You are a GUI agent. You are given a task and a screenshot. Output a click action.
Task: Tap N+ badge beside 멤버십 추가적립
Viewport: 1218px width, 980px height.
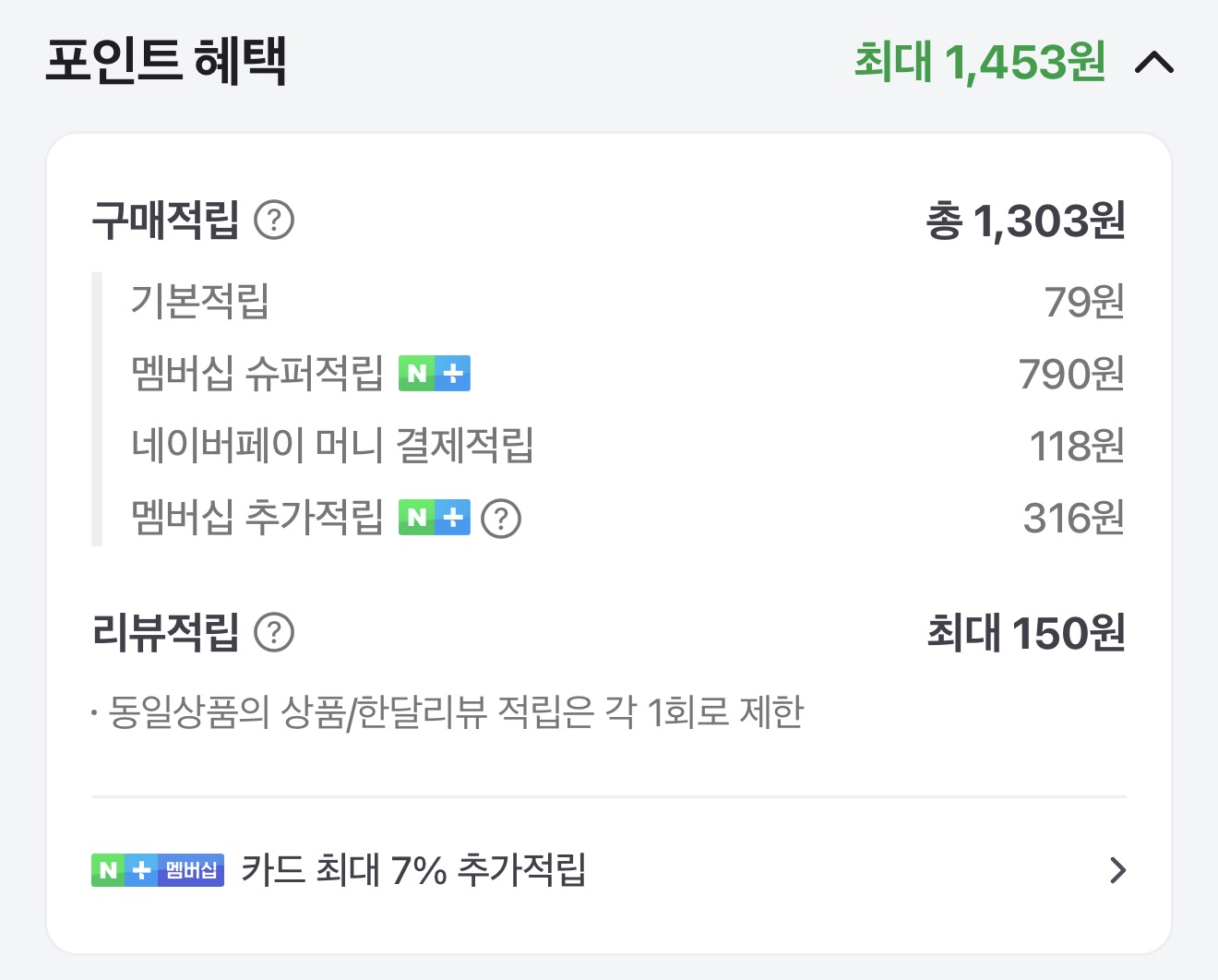click(x=435, y=518)
